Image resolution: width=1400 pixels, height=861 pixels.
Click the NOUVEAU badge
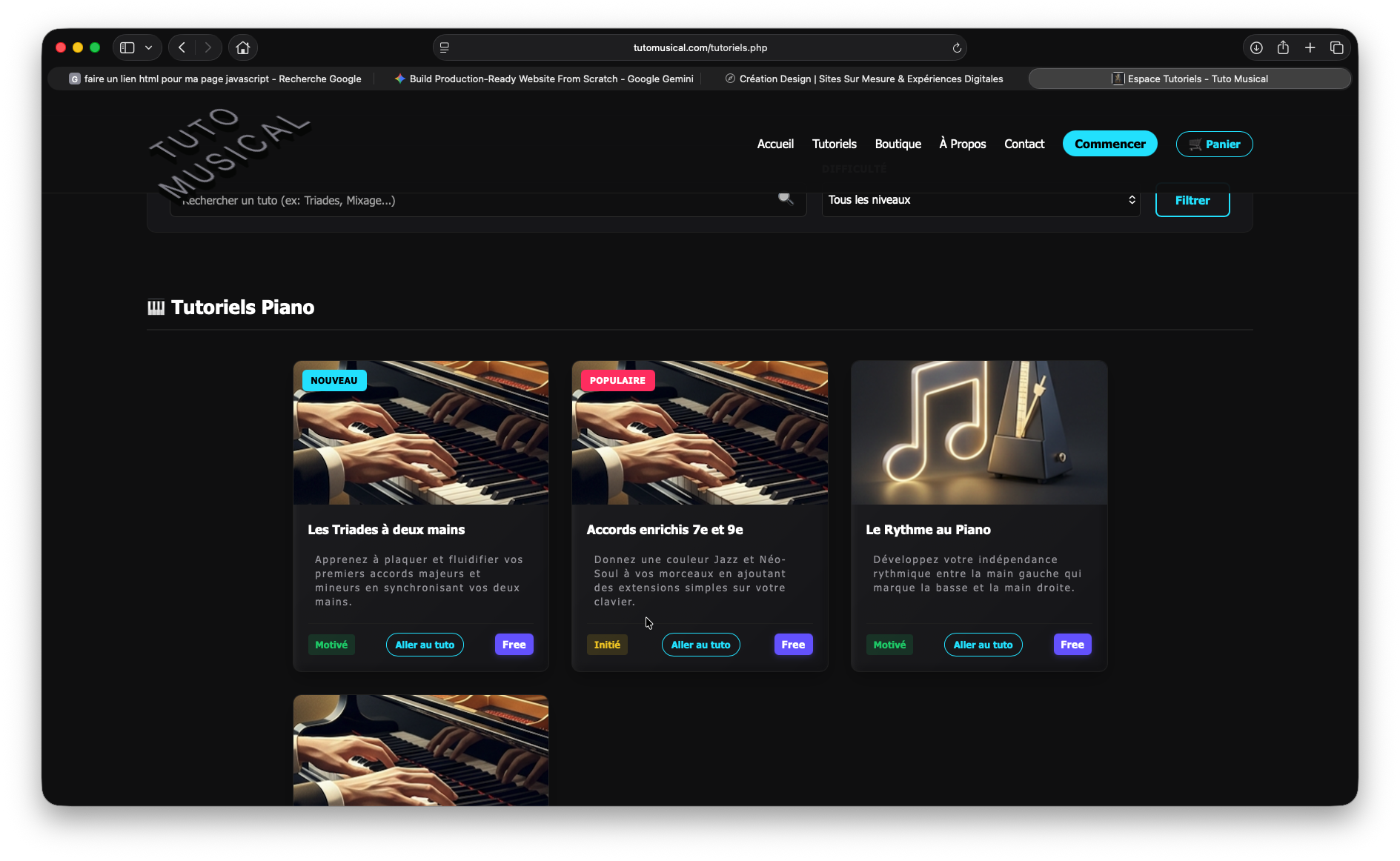334,380
